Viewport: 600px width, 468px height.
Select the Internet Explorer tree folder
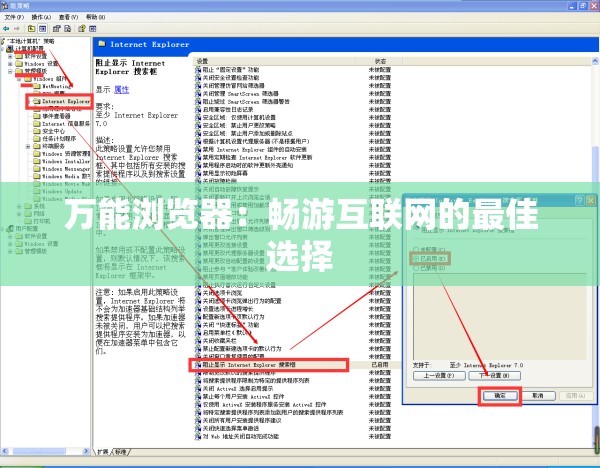[x=62, y=101]
